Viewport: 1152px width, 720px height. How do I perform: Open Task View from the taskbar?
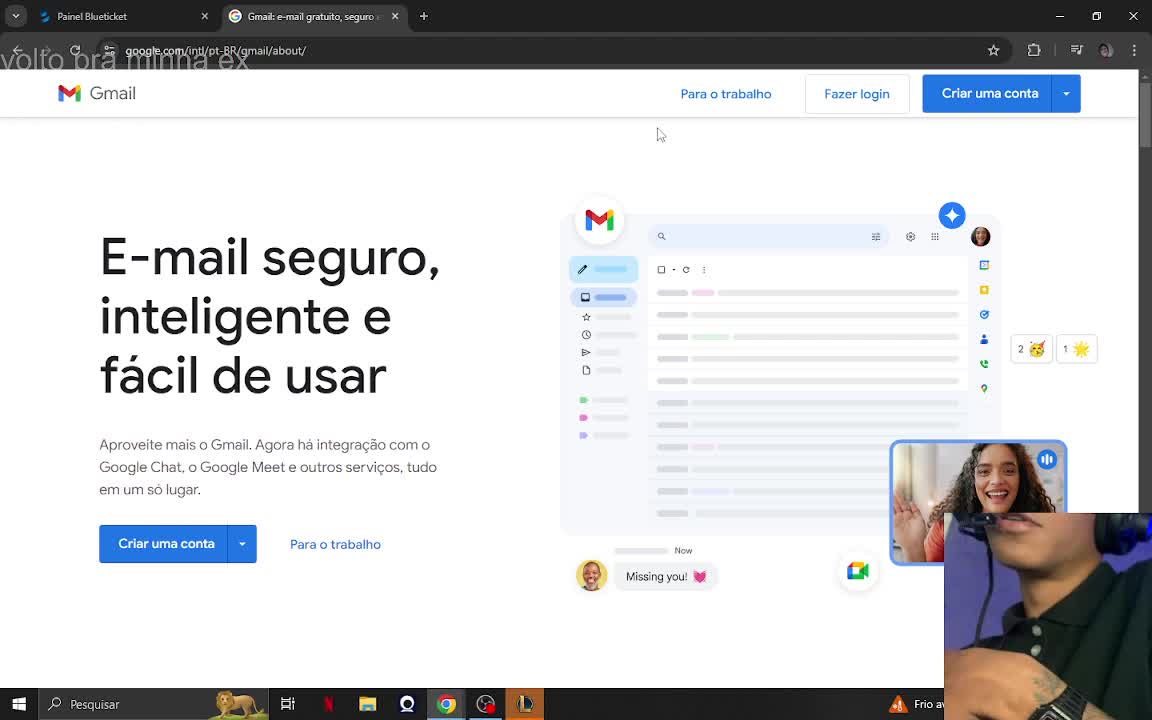(288, 704)
